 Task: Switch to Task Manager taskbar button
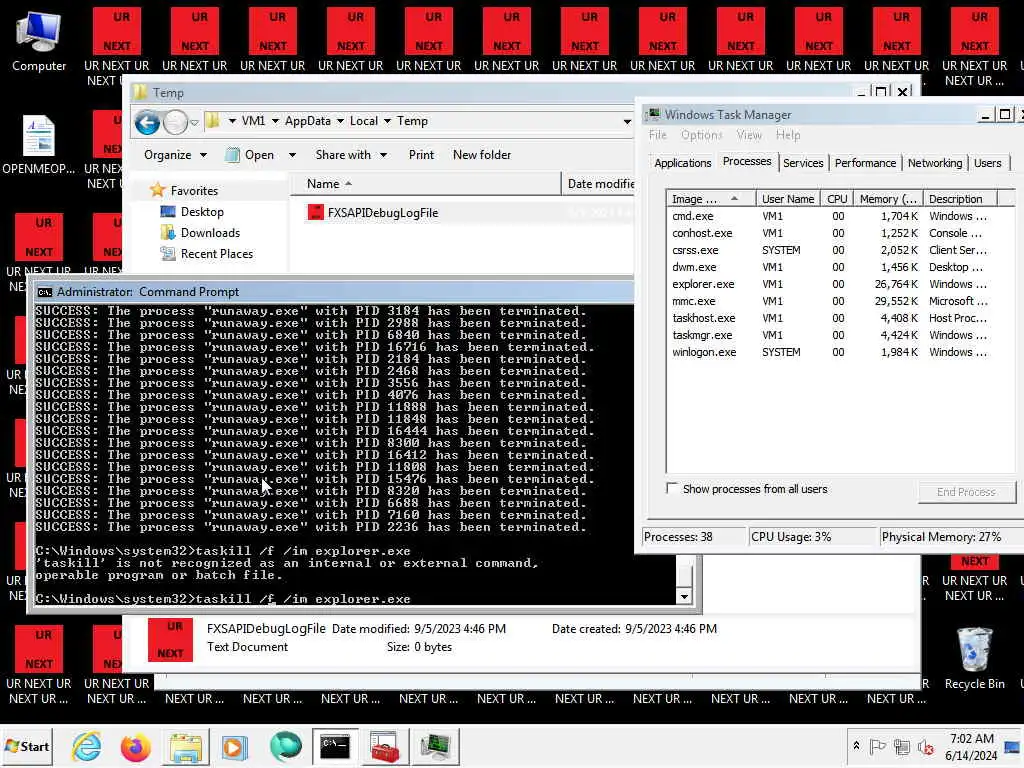coord(435,746)
